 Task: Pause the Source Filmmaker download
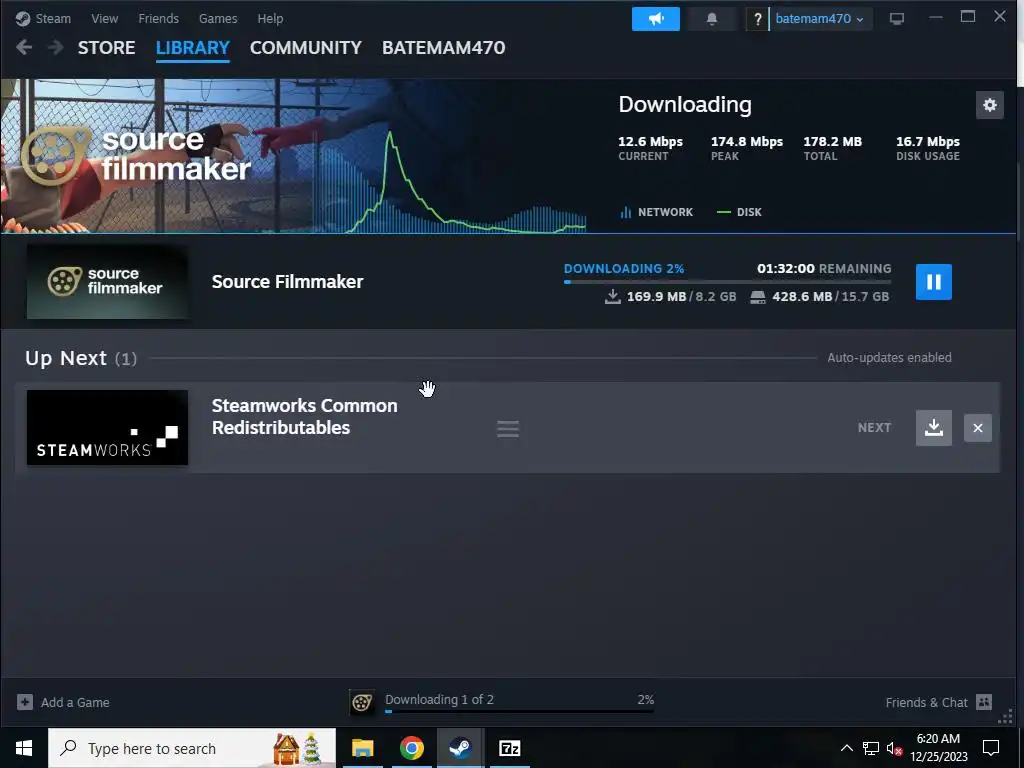point(933,282)
